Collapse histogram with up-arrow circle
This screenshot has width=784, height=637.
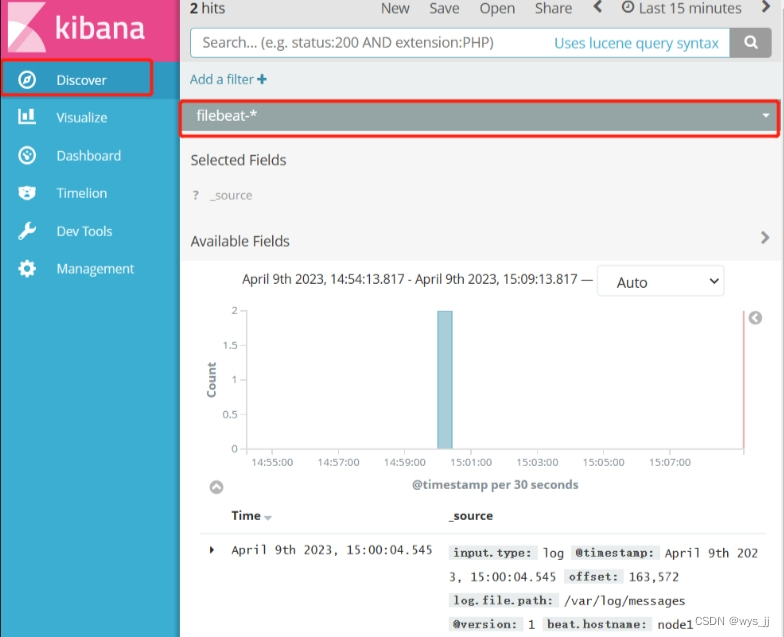(x=216, y=487)
